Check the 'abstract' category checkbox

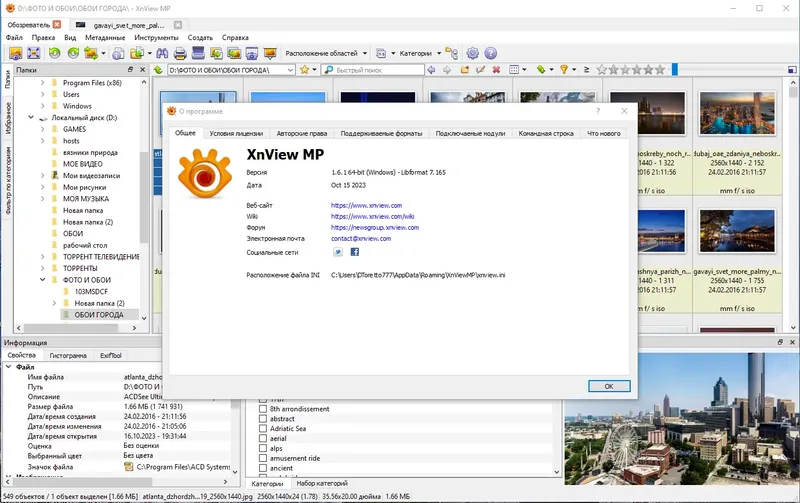point(263,419)
